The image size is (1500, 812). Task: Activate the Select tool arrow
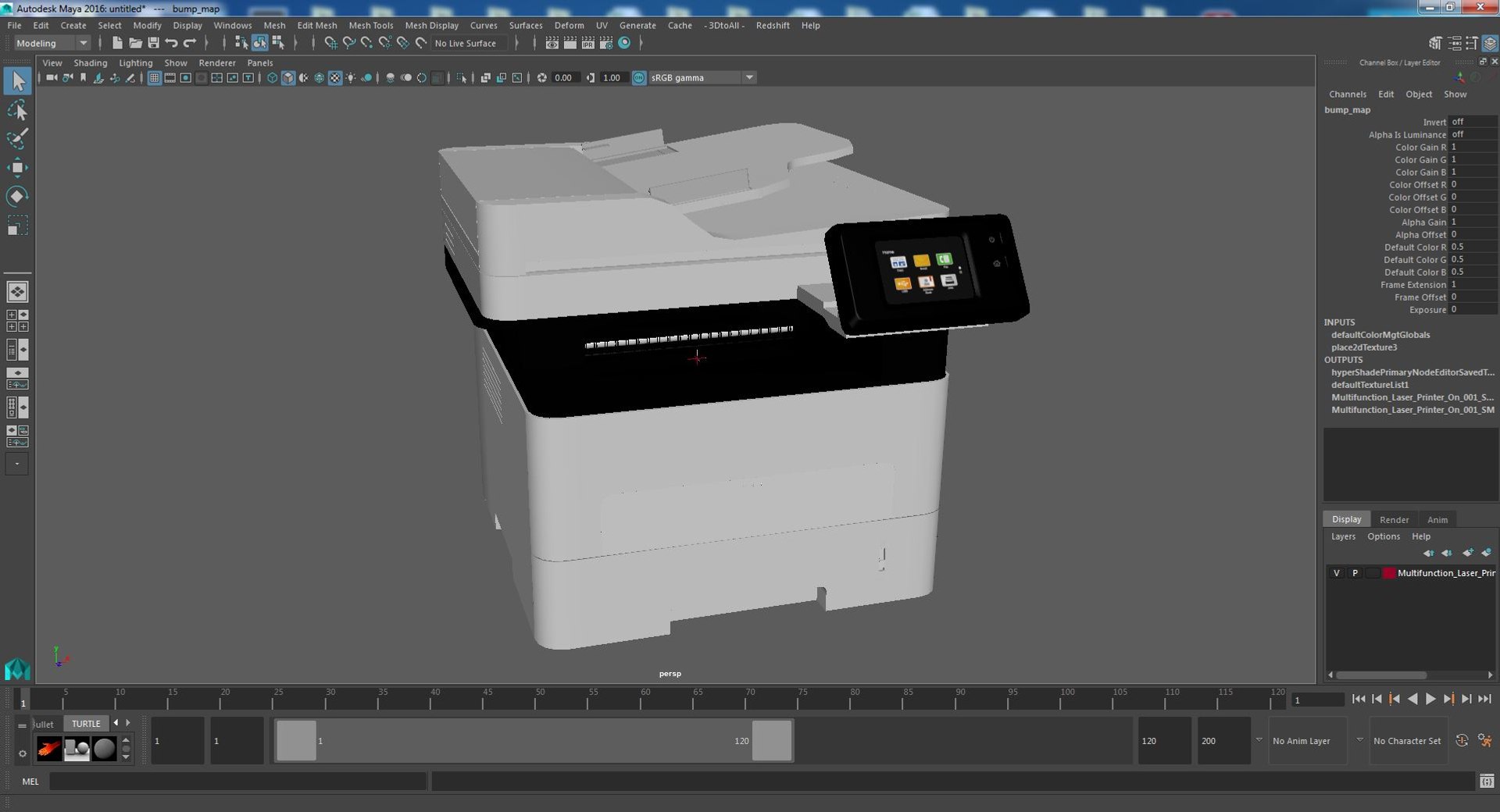click(17, 81)
